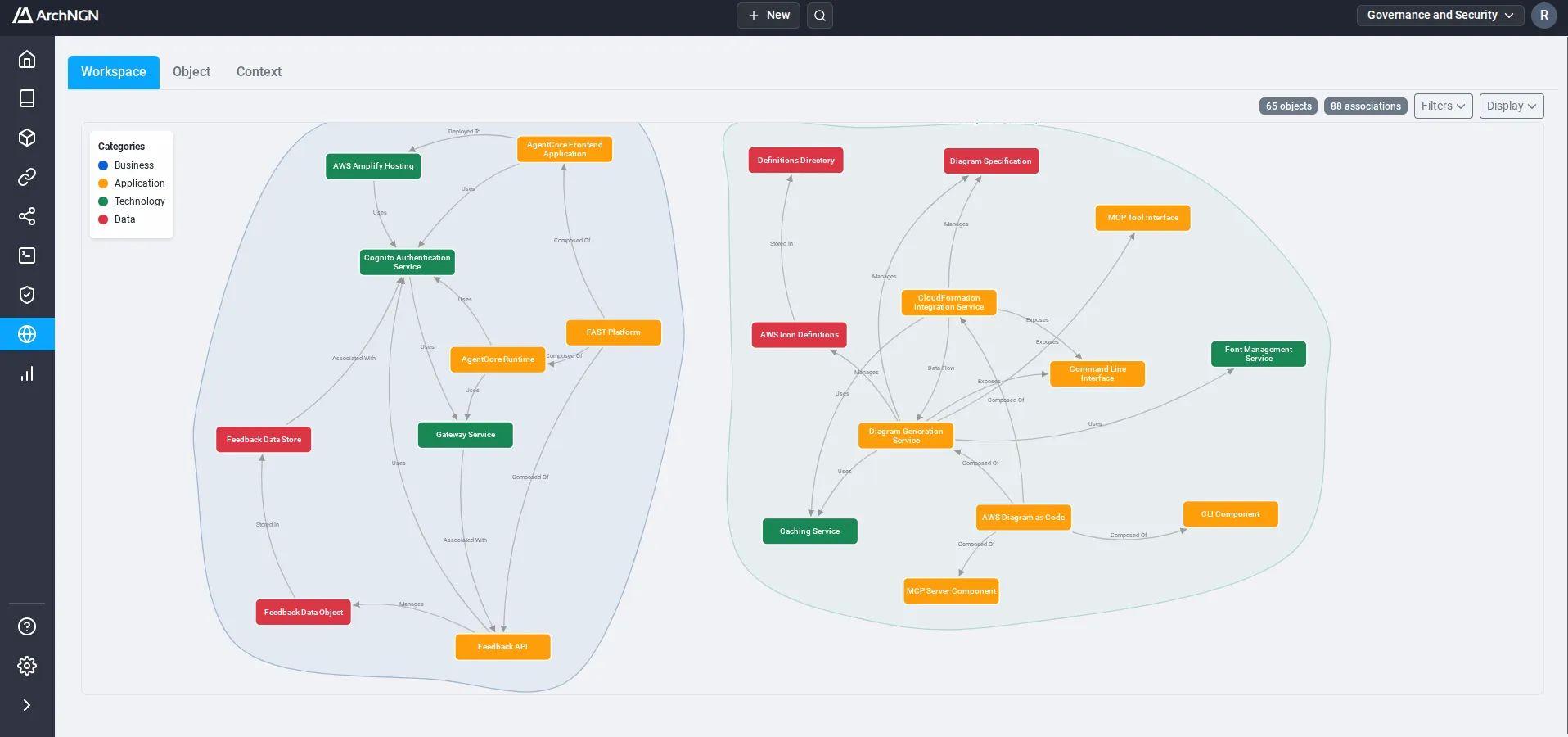Open the terminal console sidebar icon
This screenshot has height=737, width=1568.
click(x=27, y=255)
